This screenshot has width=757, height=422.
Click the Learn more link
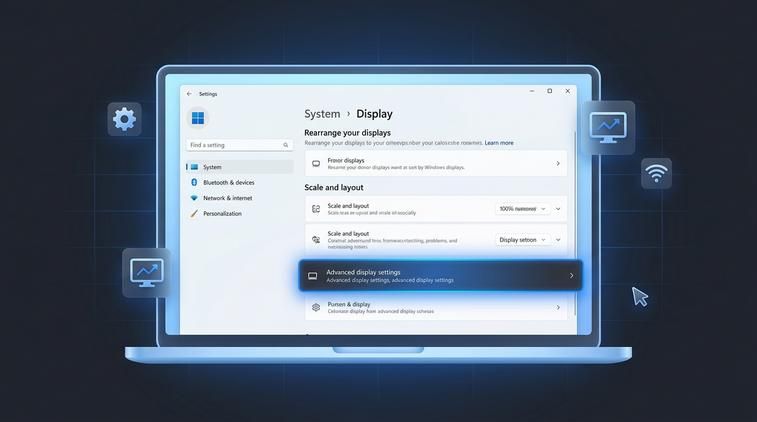[x=499, y=143]
